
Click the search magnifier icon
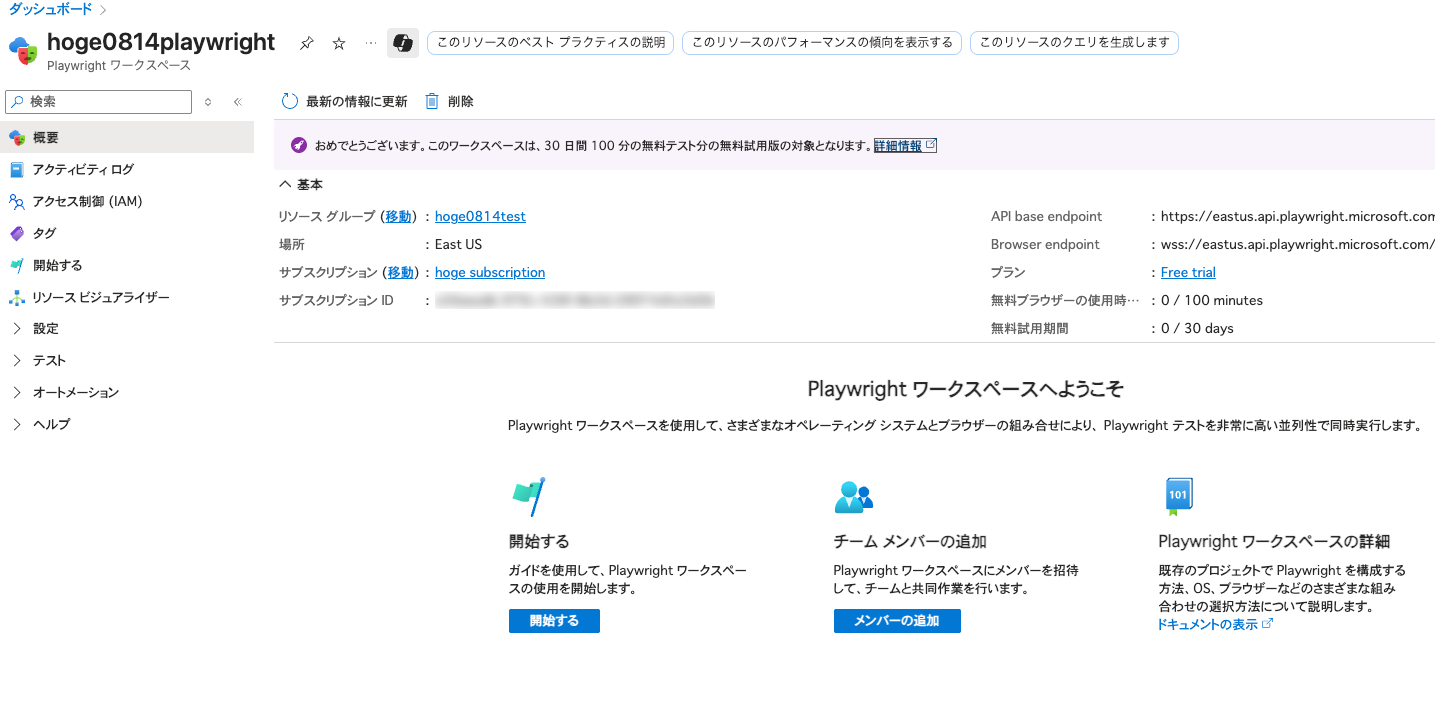tap(17, 102)
